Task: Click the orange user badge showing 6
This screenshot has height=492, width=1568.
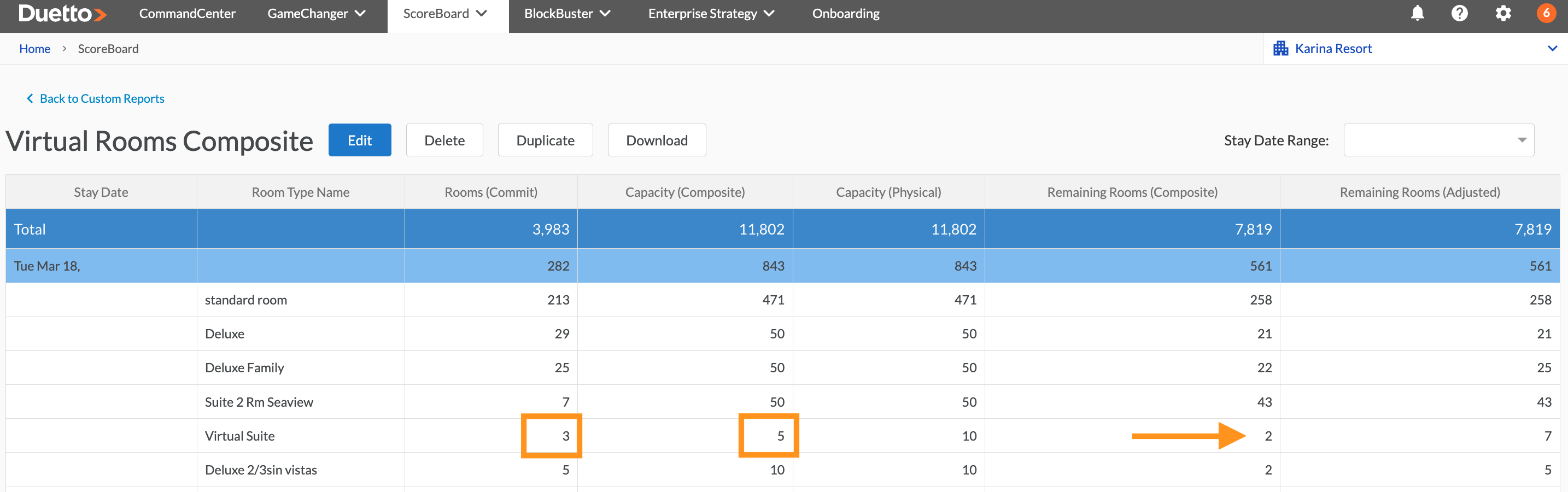Action: (1546, 14)
